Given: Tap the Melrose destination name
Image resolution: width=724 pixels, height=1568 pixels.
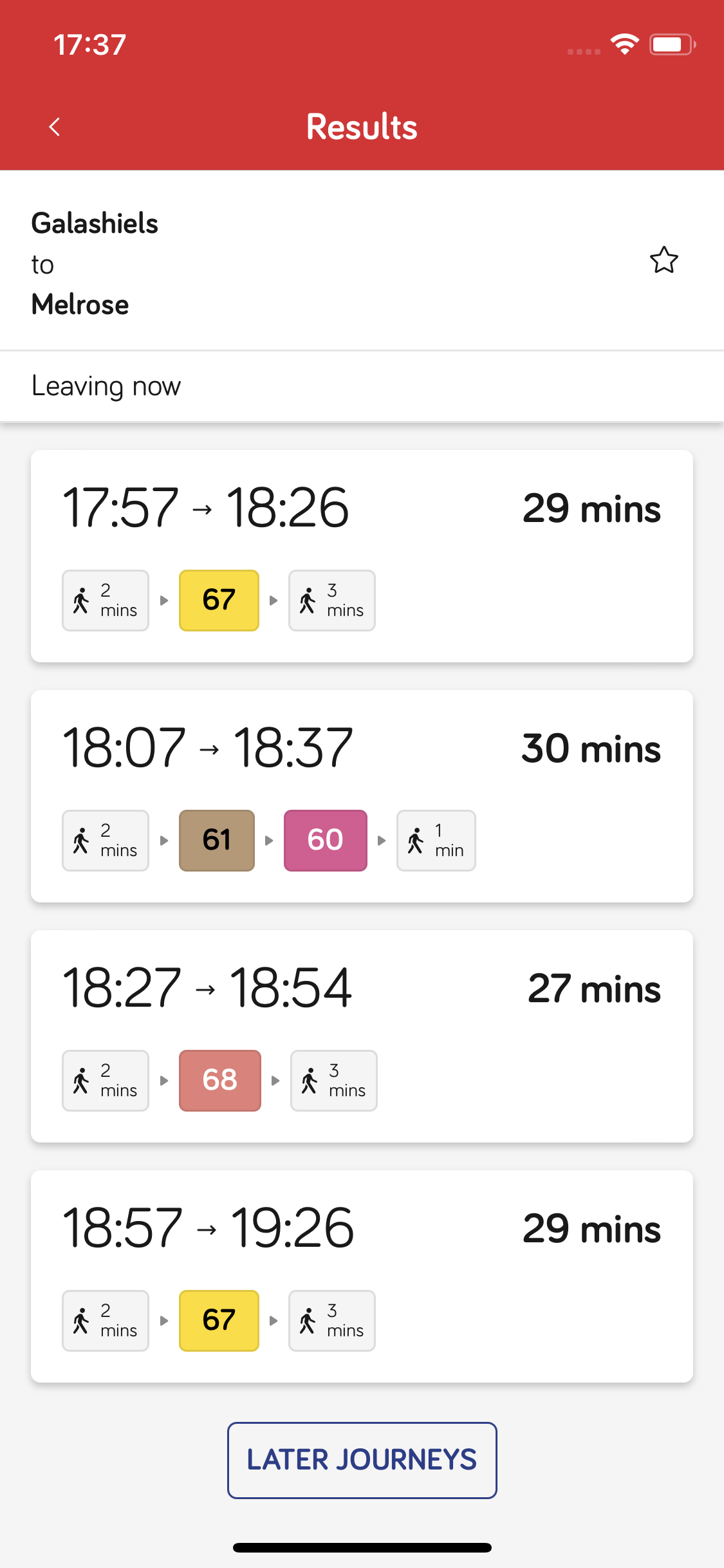Looking at the screenshot, I should [80, 304].
